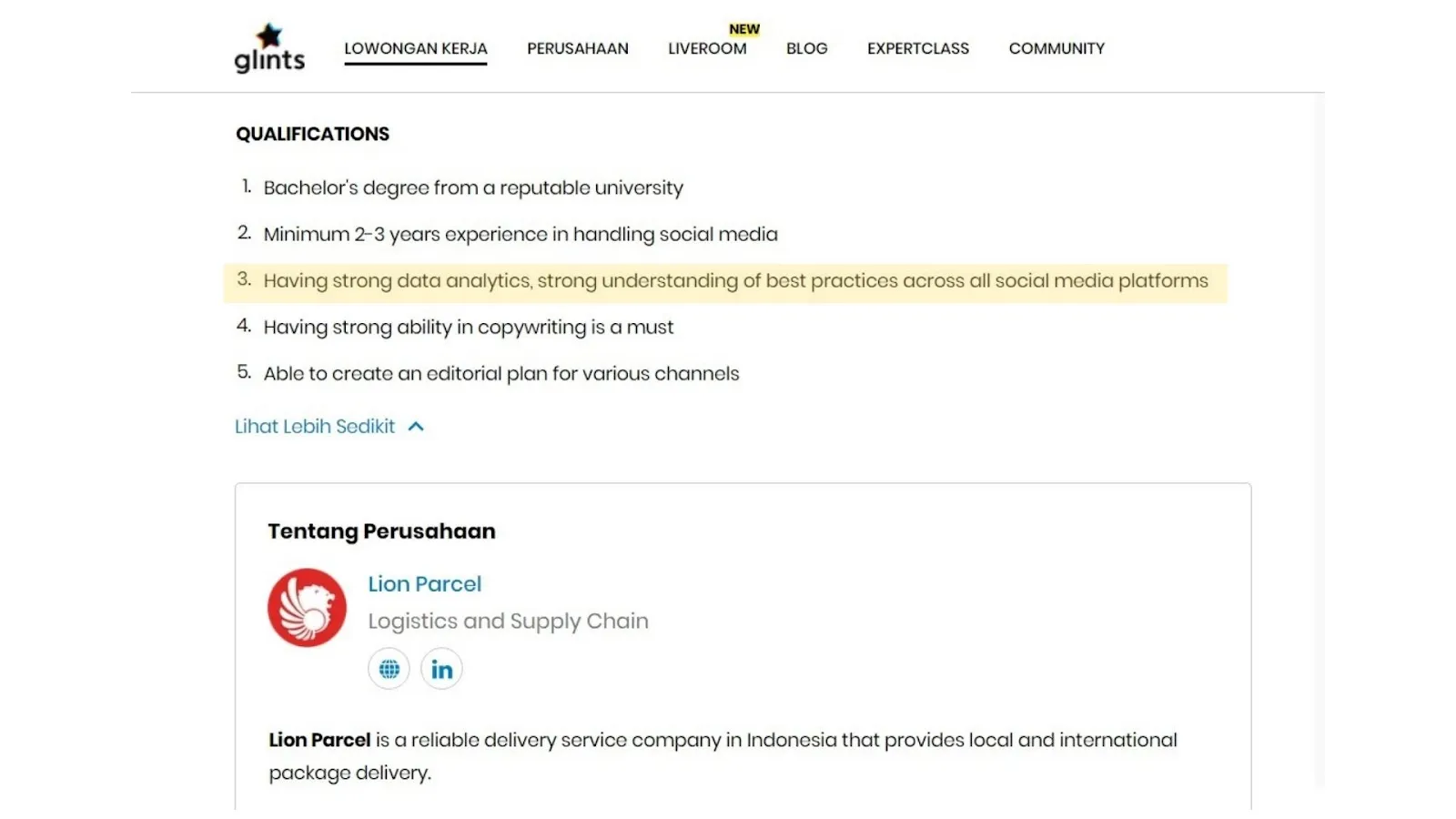
Task: Click the Lion Parcel company logo
Action: [307, 607]
